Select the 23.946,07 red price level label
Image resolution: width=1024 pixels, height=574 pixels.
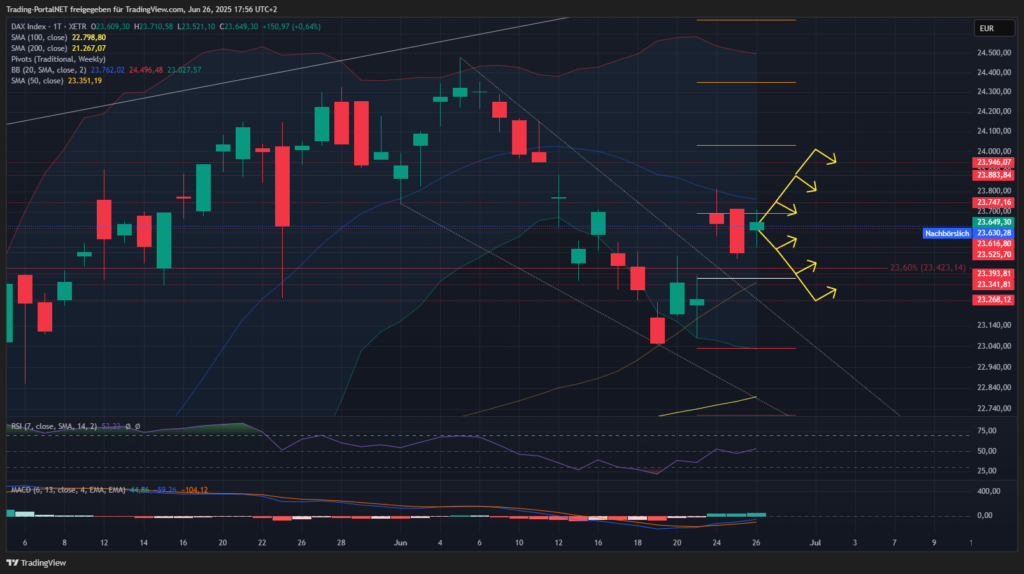[x=992, y=162]
